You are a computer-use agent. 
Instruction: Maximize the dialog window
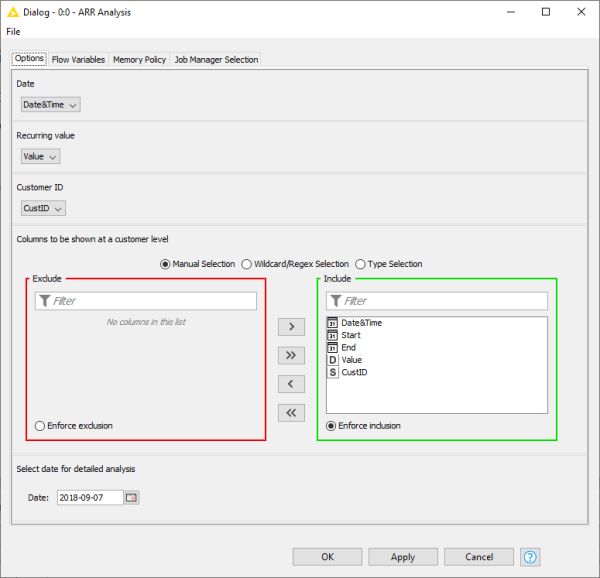[x=546, y=12]
